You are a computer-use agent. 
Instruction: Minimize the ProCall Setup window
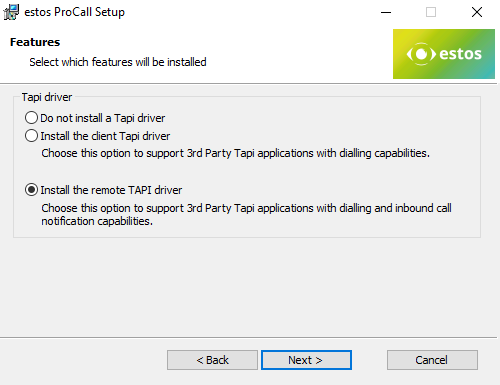click(386, 12)
